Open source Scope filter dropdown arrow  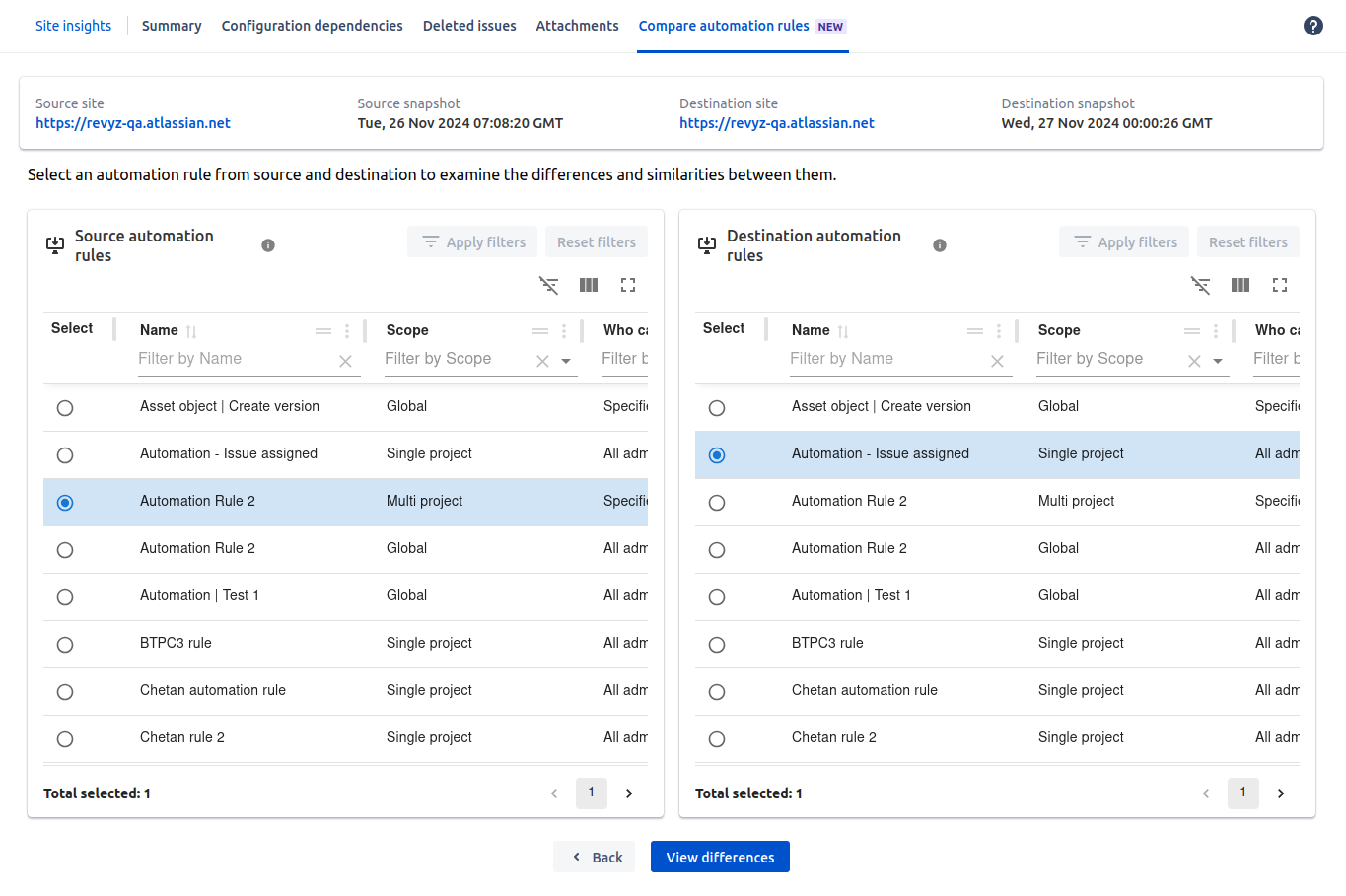tap(566, 361)
